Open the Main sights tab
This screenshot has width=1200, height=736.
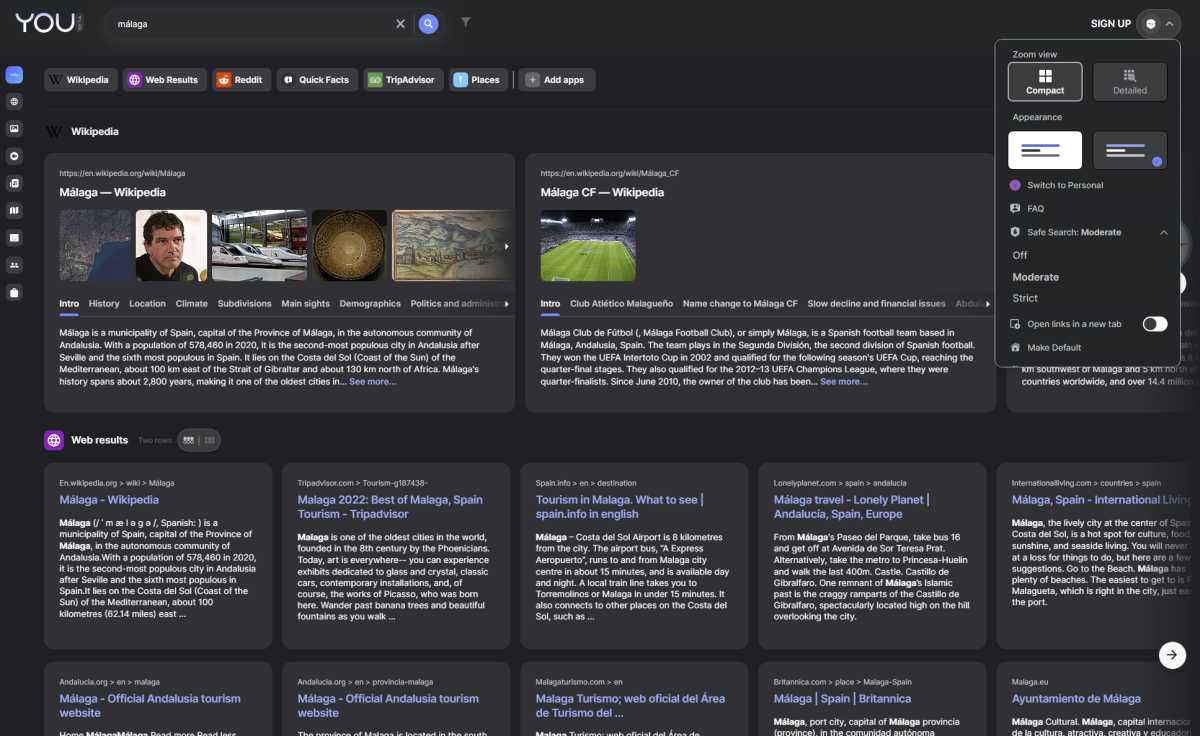pos(305,304)
